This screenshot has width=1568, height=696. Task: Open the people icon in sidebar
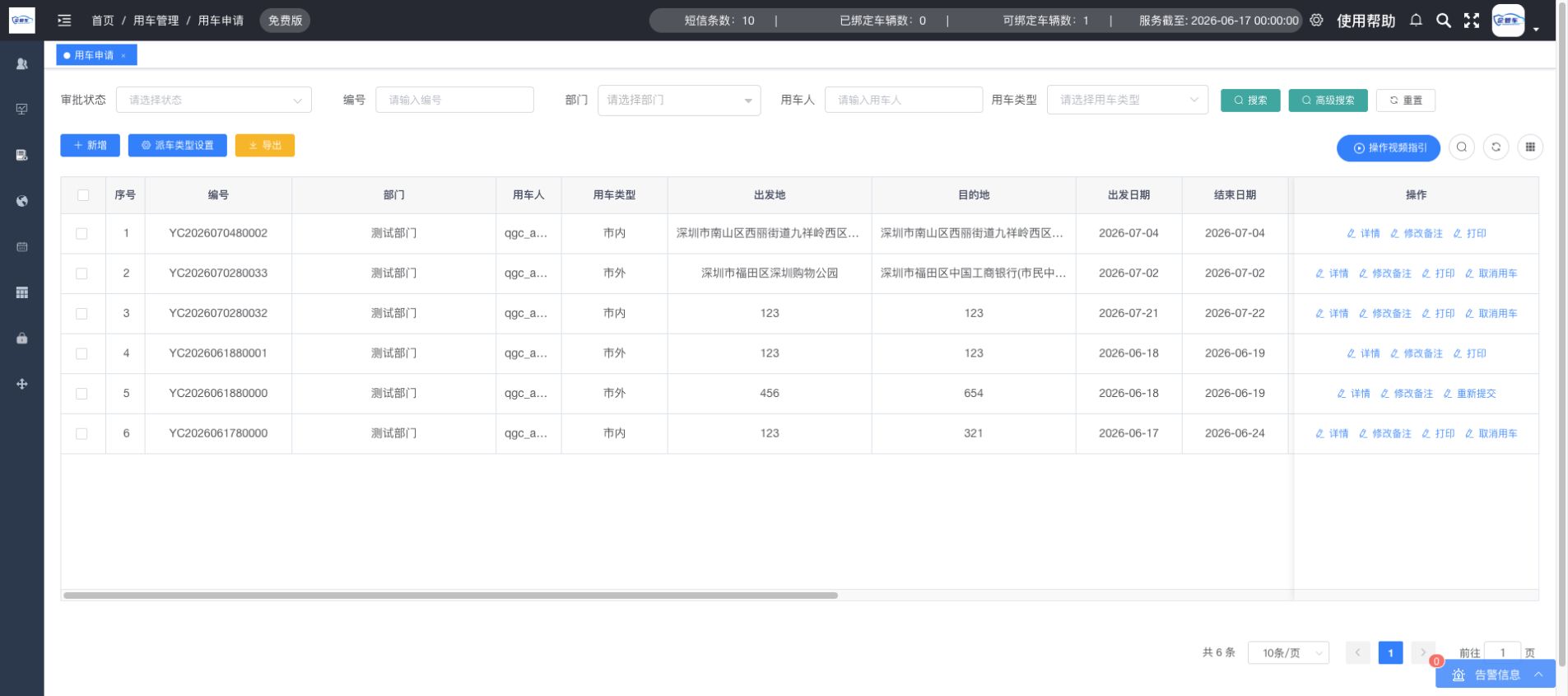(22, 63)
